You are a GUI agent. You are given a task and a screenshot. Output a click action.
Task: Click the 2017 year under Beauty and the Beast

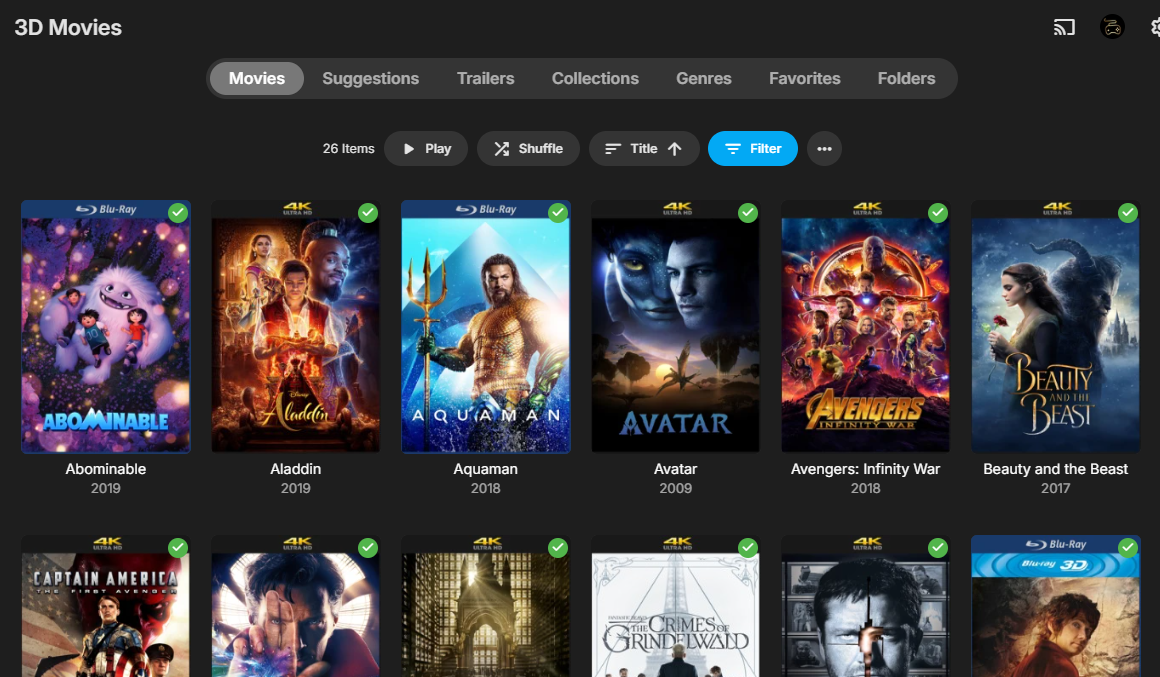1056,488
